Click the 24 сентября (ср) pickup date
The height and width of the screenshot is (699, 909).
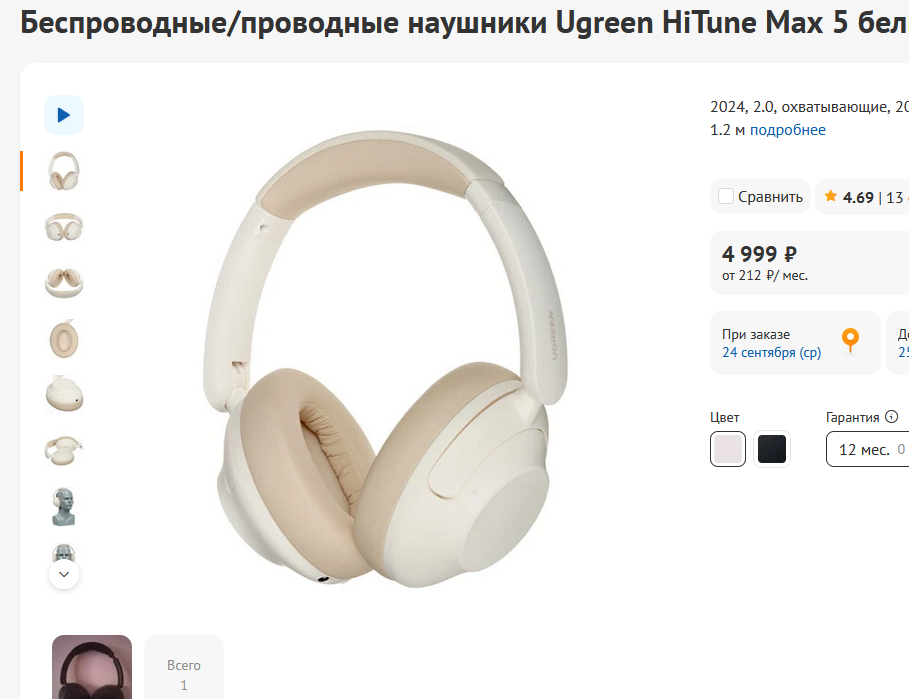click(771, 352)
